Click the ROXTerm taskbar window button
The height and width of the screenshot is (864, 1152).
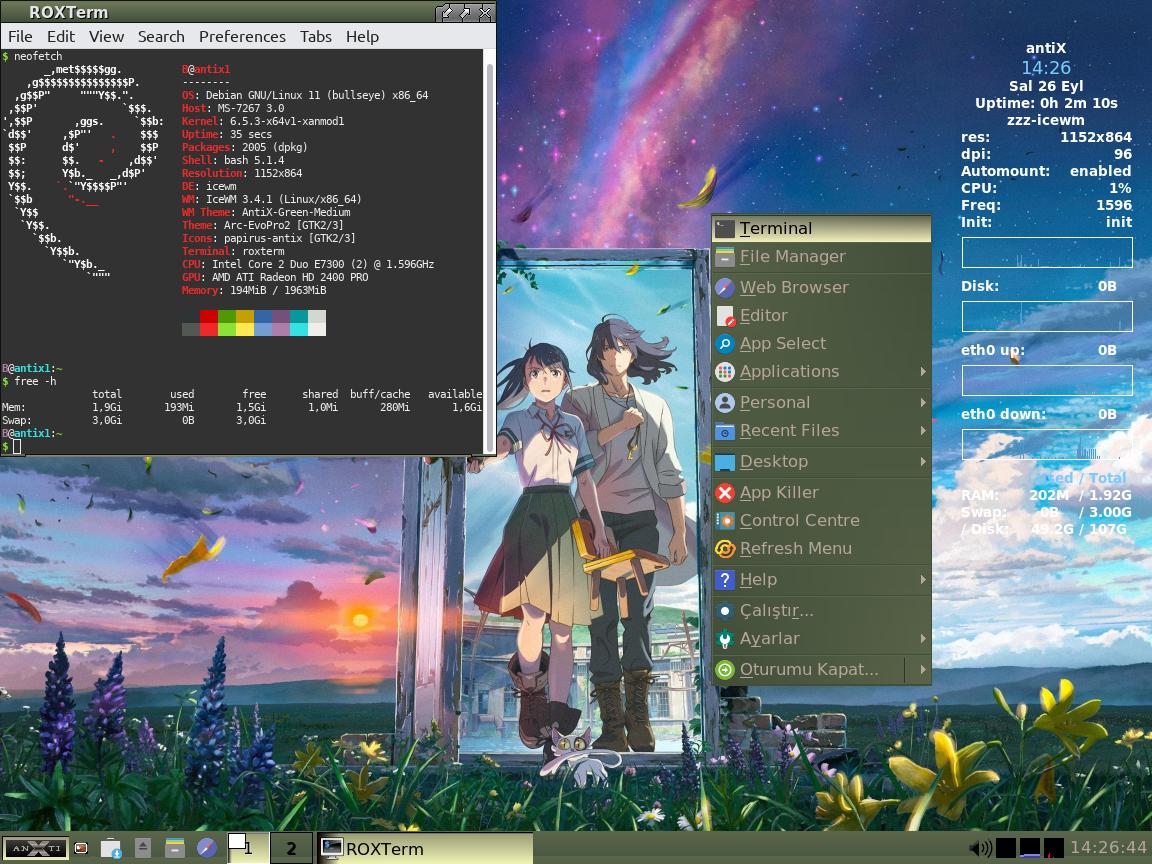coord(425,848)
